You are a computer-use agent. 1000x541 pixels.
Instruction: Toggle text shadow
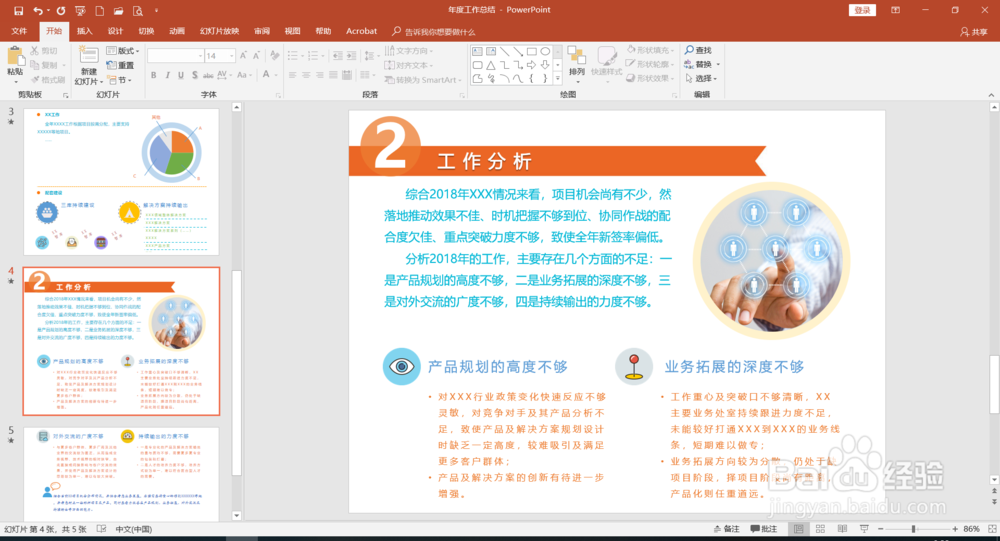tap(195, 75)
